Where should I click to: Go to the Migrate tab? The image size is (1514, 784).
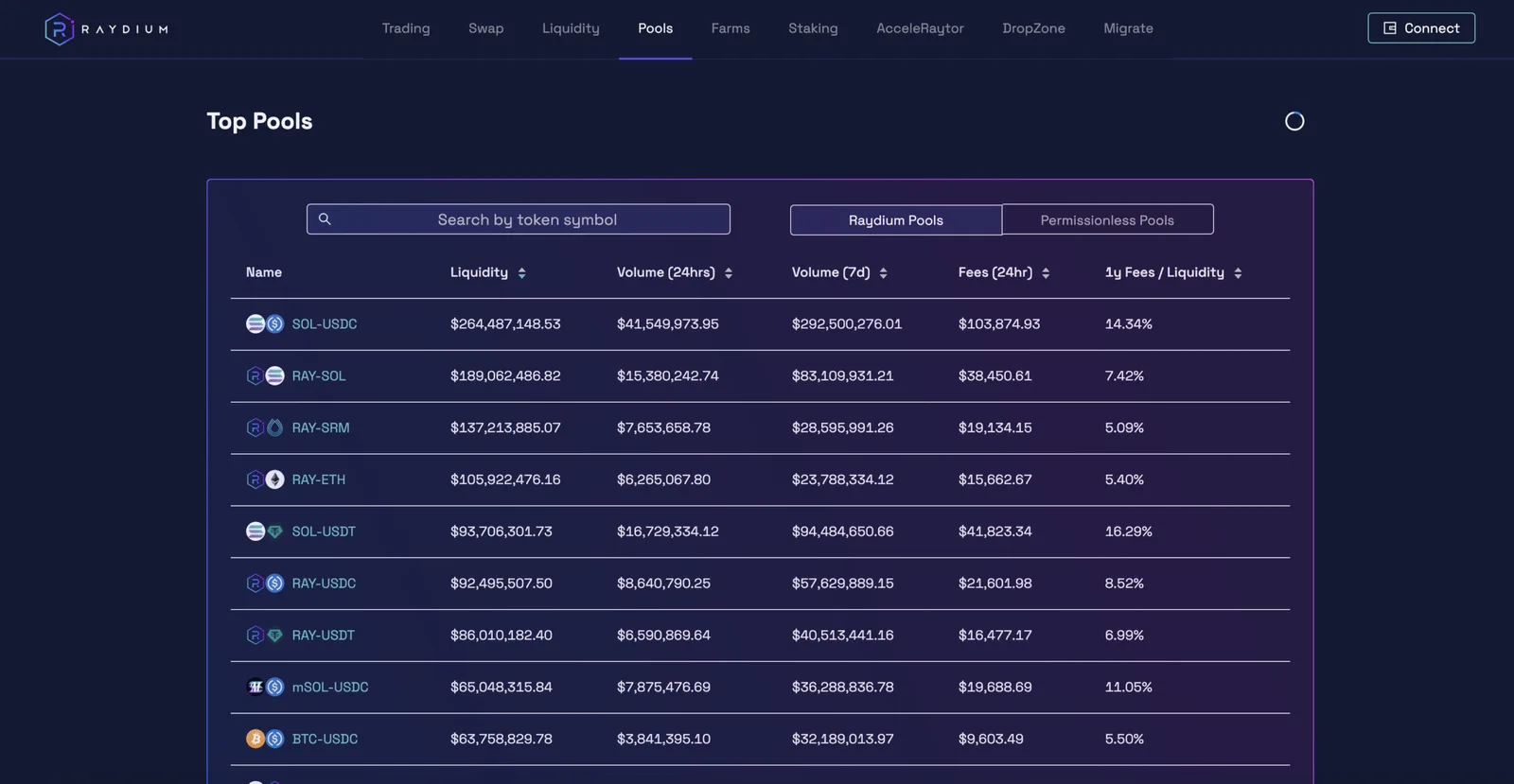[1128, 28]
